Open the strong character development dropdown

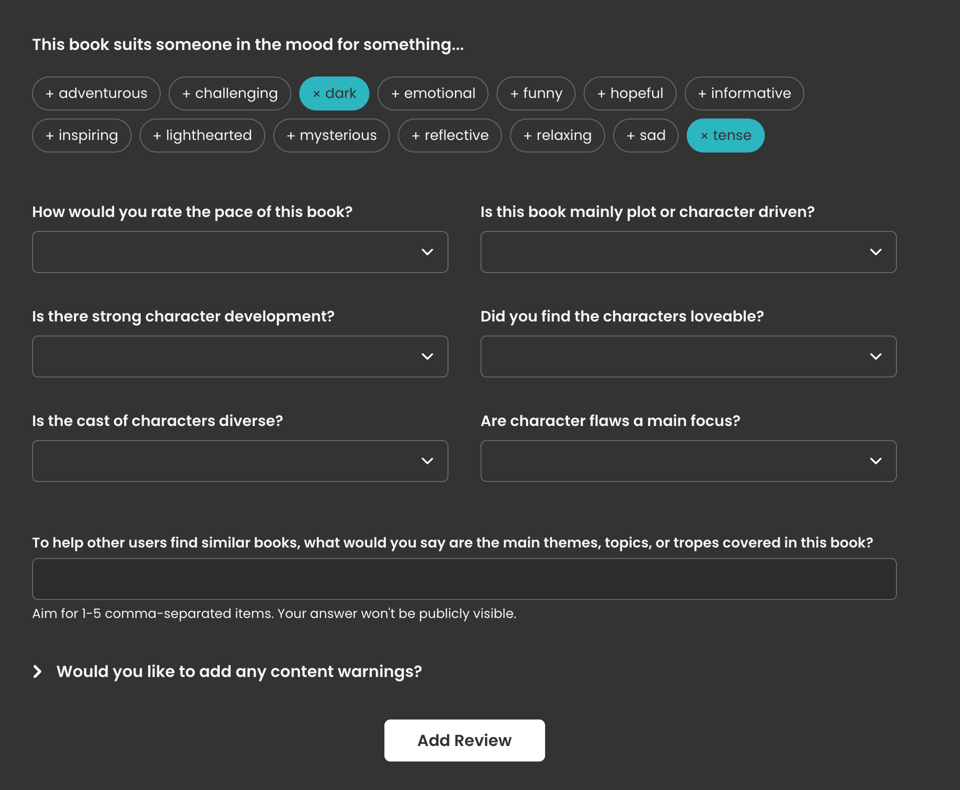(x=240, y=356)
